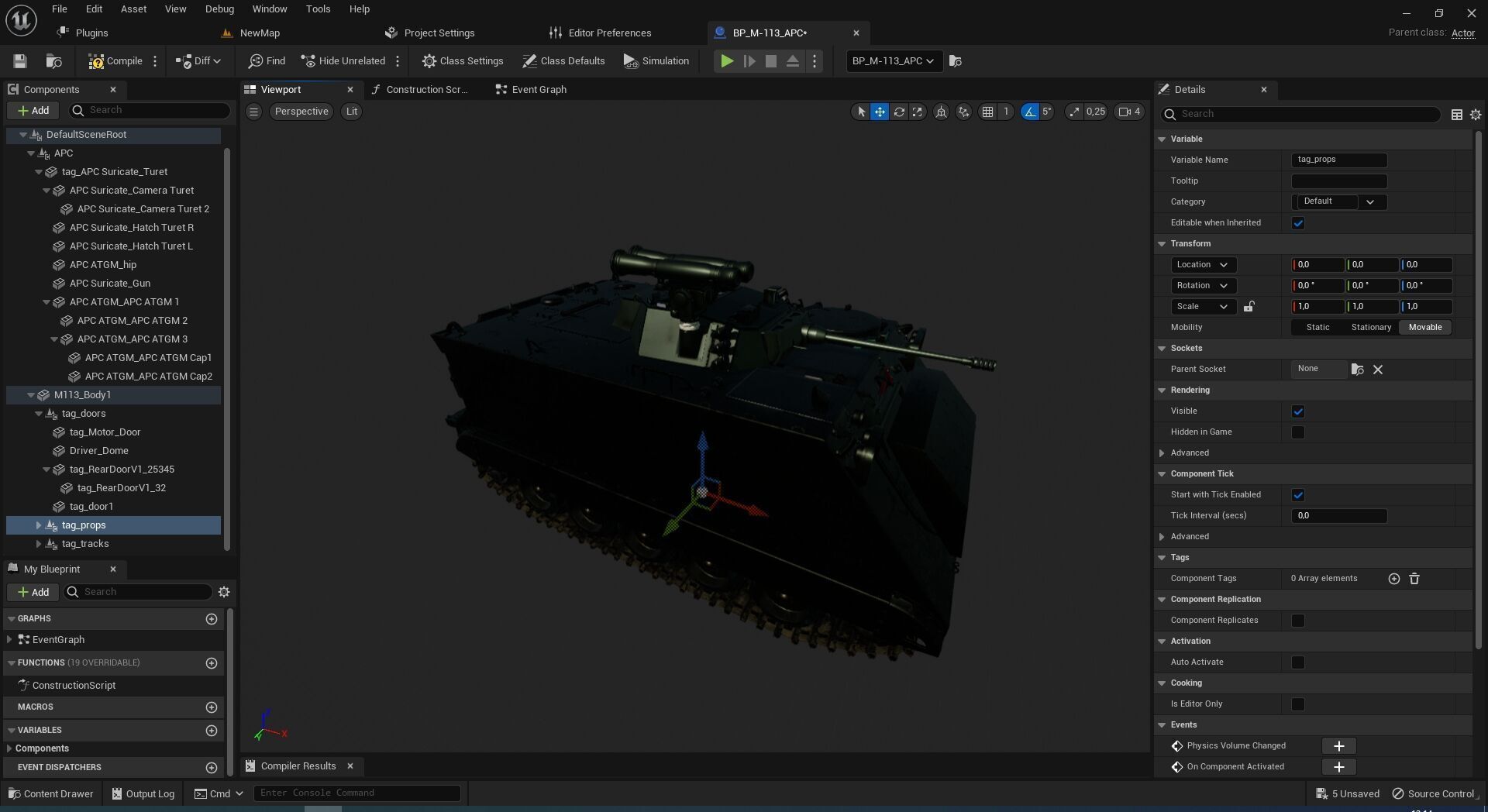The height and width of the screenshot is (812, 1488).
Task: Toggle scale snapping icon
Action: 1073,112
